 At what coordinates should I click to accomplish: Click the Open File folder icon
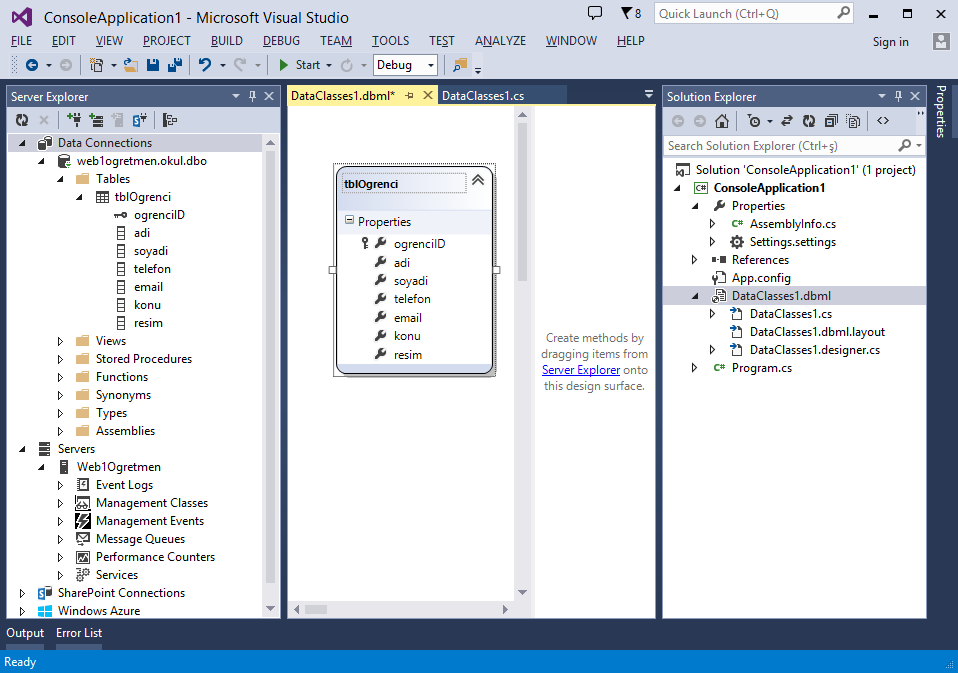[131, 65]
